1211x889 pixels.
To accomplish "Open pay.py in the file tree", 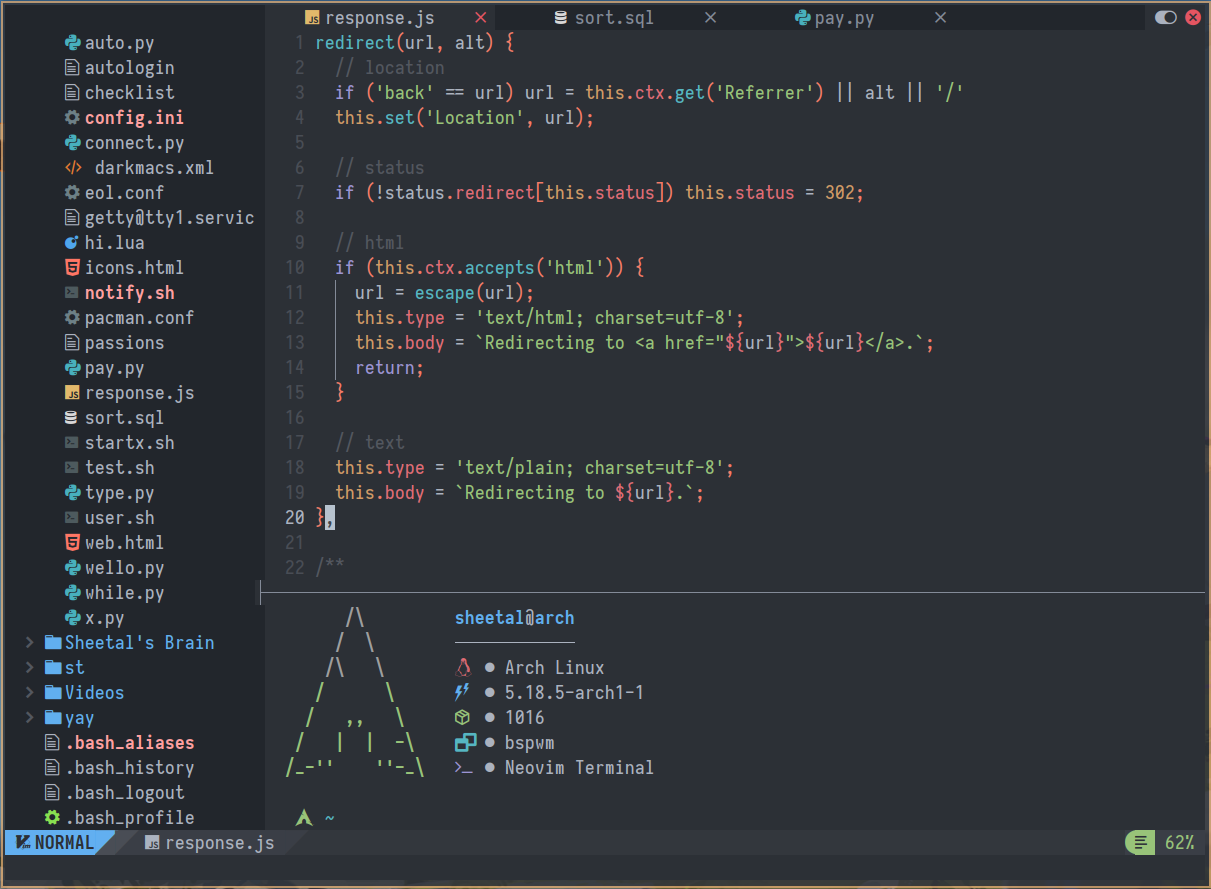I will point(114,368).
